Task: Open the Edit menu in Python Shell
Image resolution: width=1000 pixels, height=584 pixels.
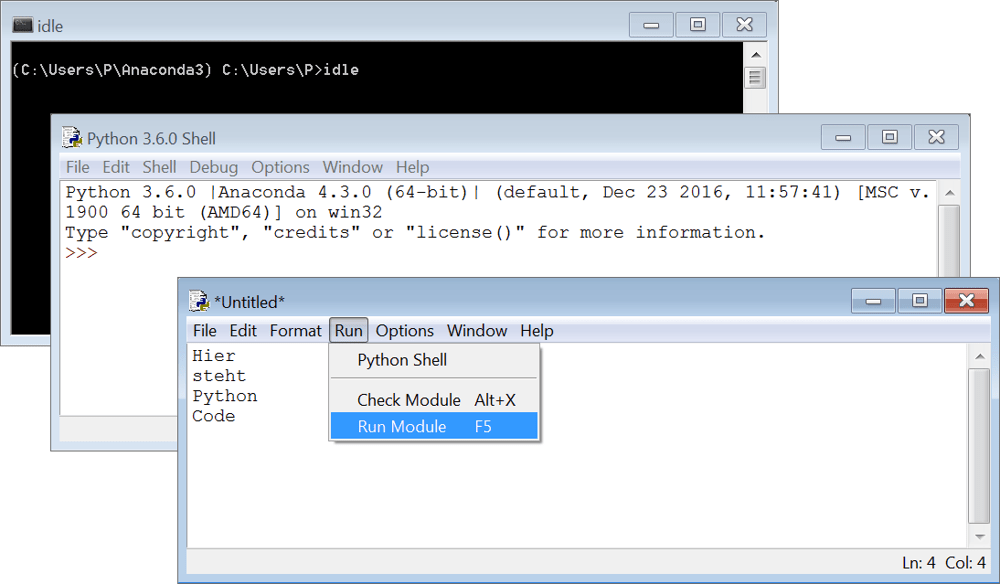Action: tap(116, 167)
